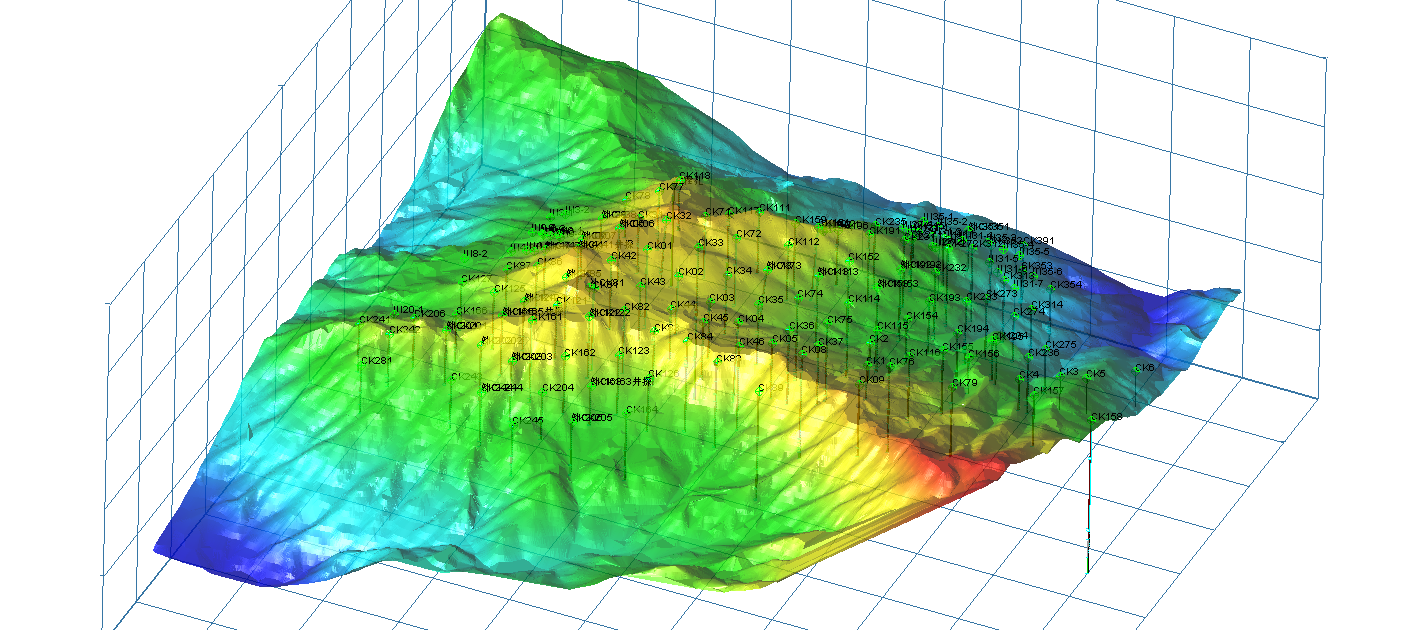The image size is (1408, 630).
Task: Click the CK158 borehole collar marker
Action: coord(1091,418)
